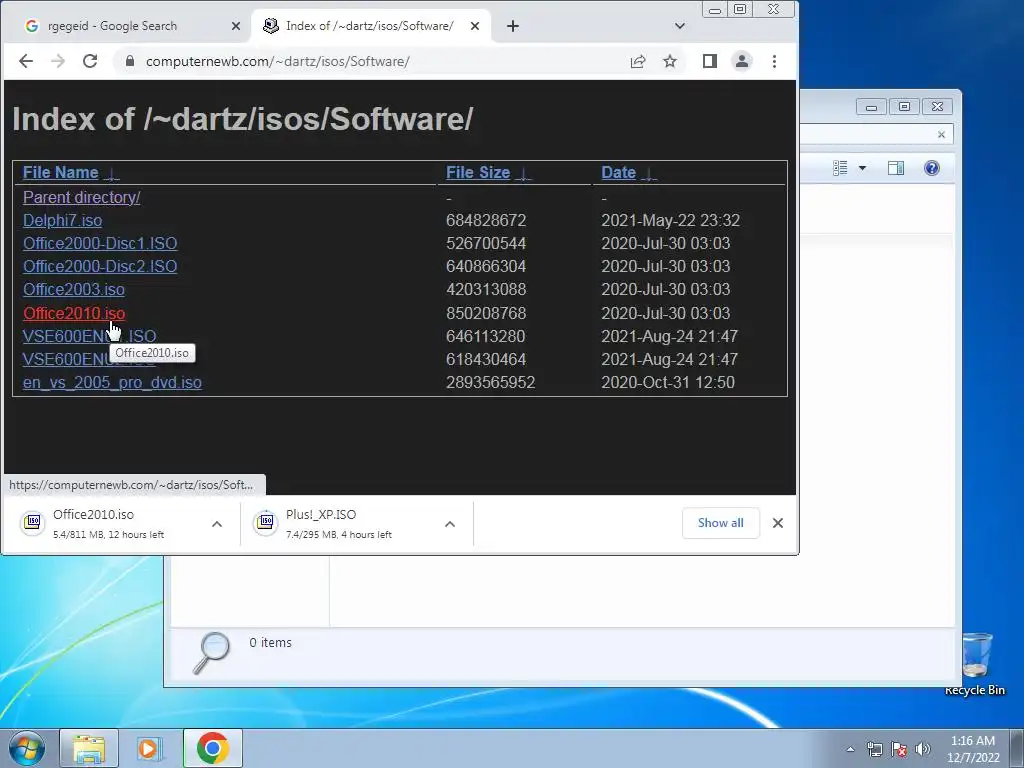Click the Office2010.iso download file icon
1024x768 pixels.
(x=33, y=523)
